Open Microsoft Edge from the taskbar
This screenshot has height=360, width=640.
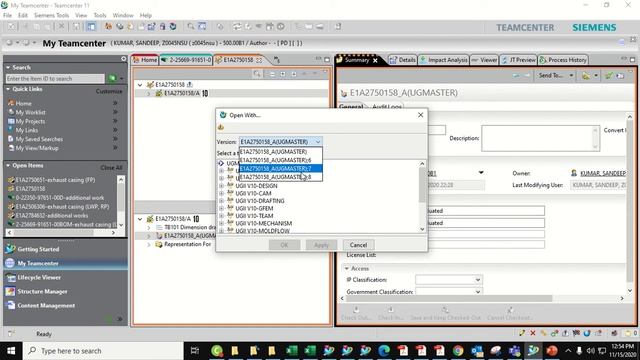tap(384, 351)
